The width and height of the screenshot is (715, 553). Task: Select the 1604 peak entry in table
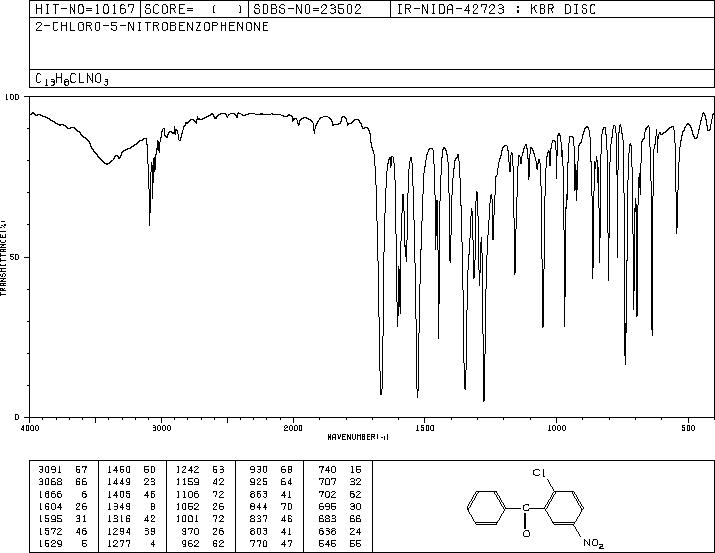pos(62,506)
